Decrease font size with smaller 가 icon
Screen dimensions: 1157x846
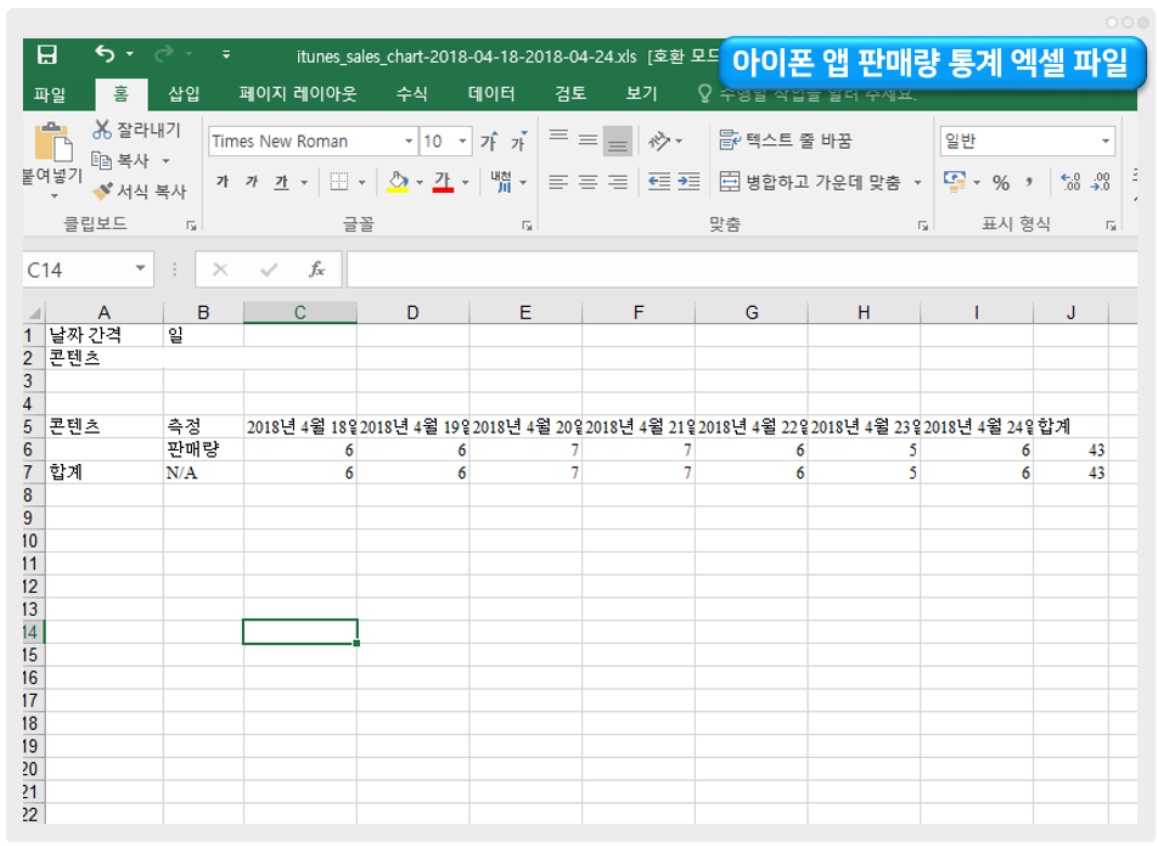pos(519,141)
